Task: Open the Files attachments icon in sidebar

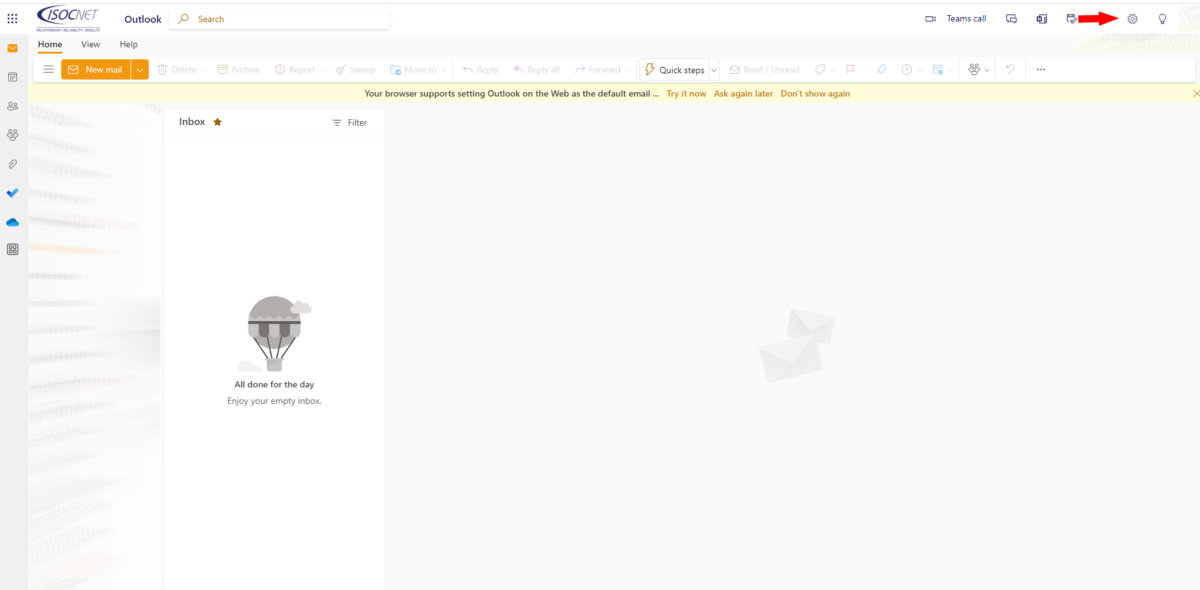Action: pyautogui.click(x=12, y=163)
